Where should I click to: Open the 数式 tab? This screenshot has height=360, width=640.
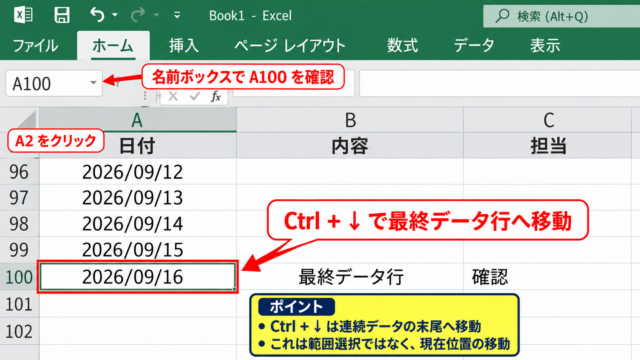402,45
